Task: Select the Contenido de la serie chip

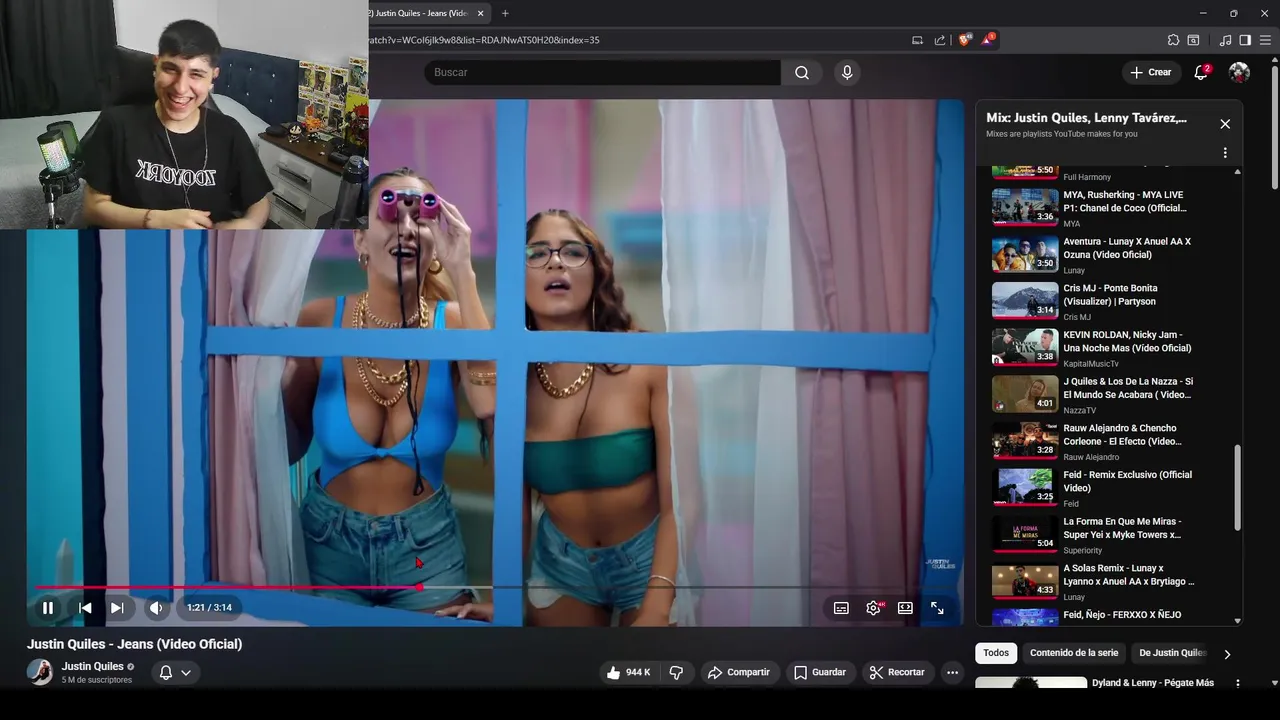Action: tap(1074, 653)
